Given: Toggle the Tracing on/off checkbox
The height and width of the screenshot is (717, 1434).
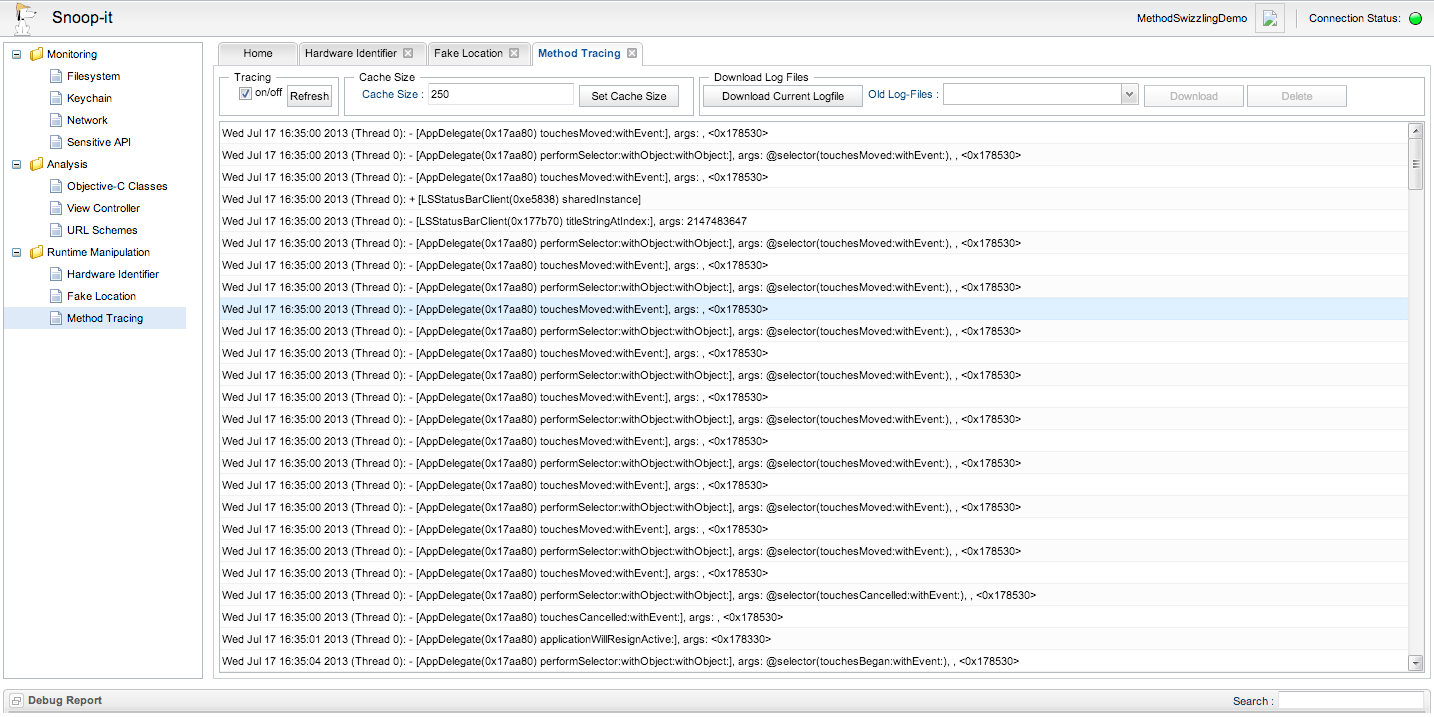Looking at the screenshot, I should [245, 94].
